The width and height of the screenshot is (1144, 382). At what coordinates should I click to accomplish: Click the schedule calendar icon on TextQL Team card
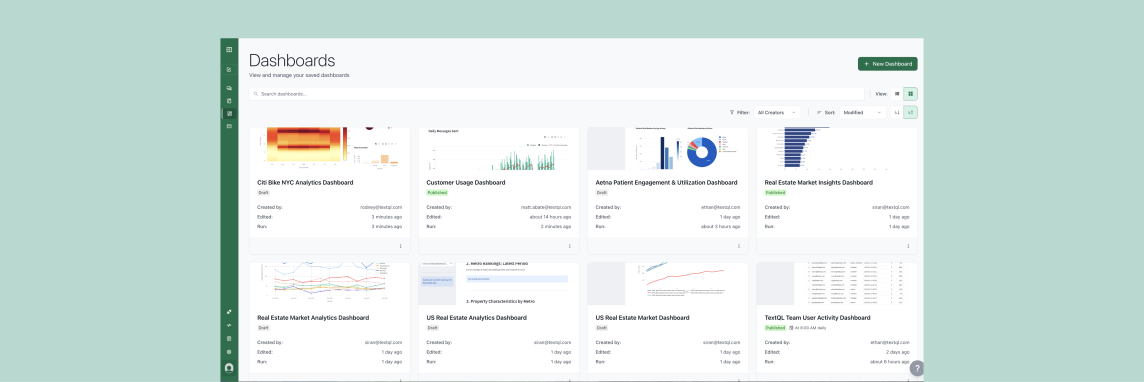pyautogui.click(x=792, y=328)
